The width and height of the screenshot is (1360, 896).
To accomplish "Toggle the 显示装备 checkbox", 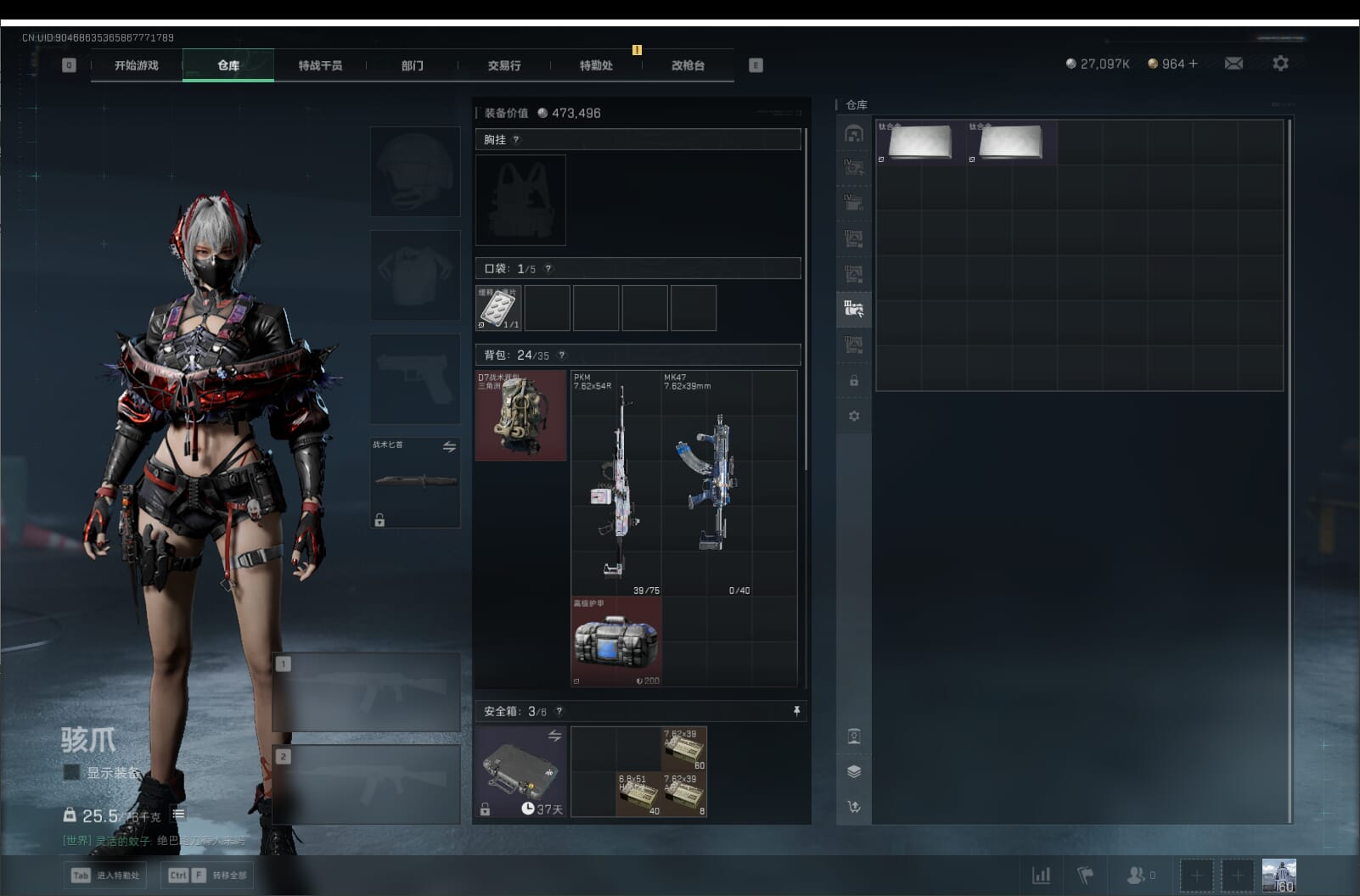I will point(72,772).
